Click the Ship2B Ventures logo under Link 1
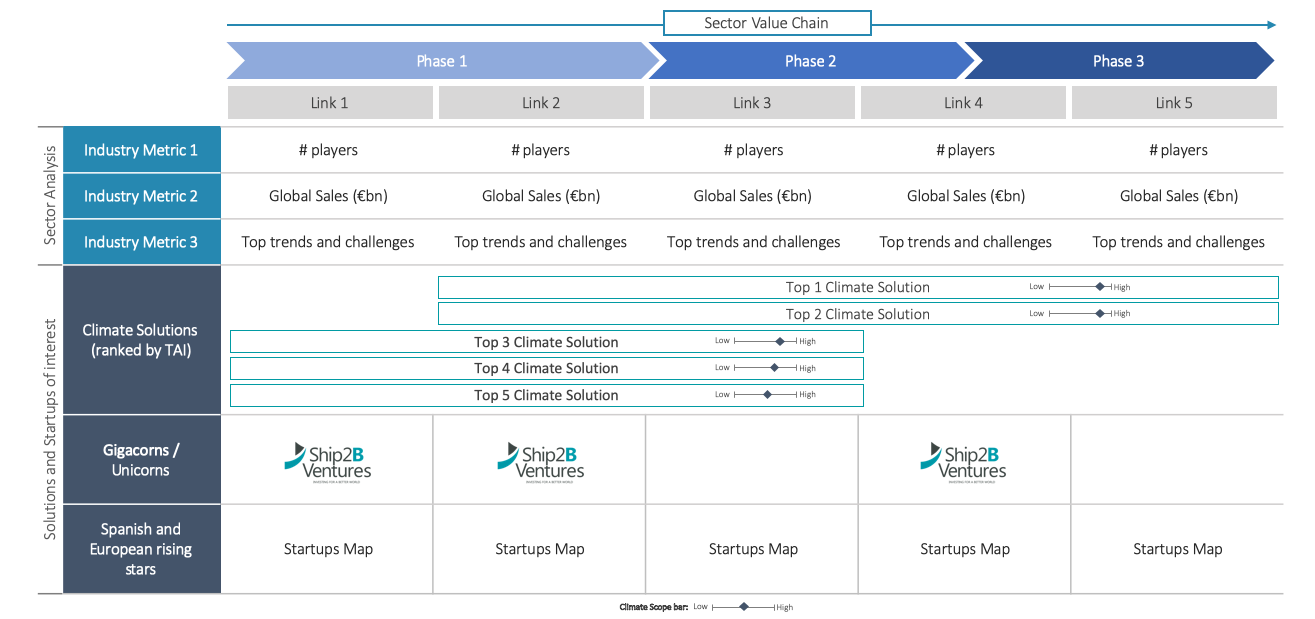Screen dimensions: 1315x619 327,461
